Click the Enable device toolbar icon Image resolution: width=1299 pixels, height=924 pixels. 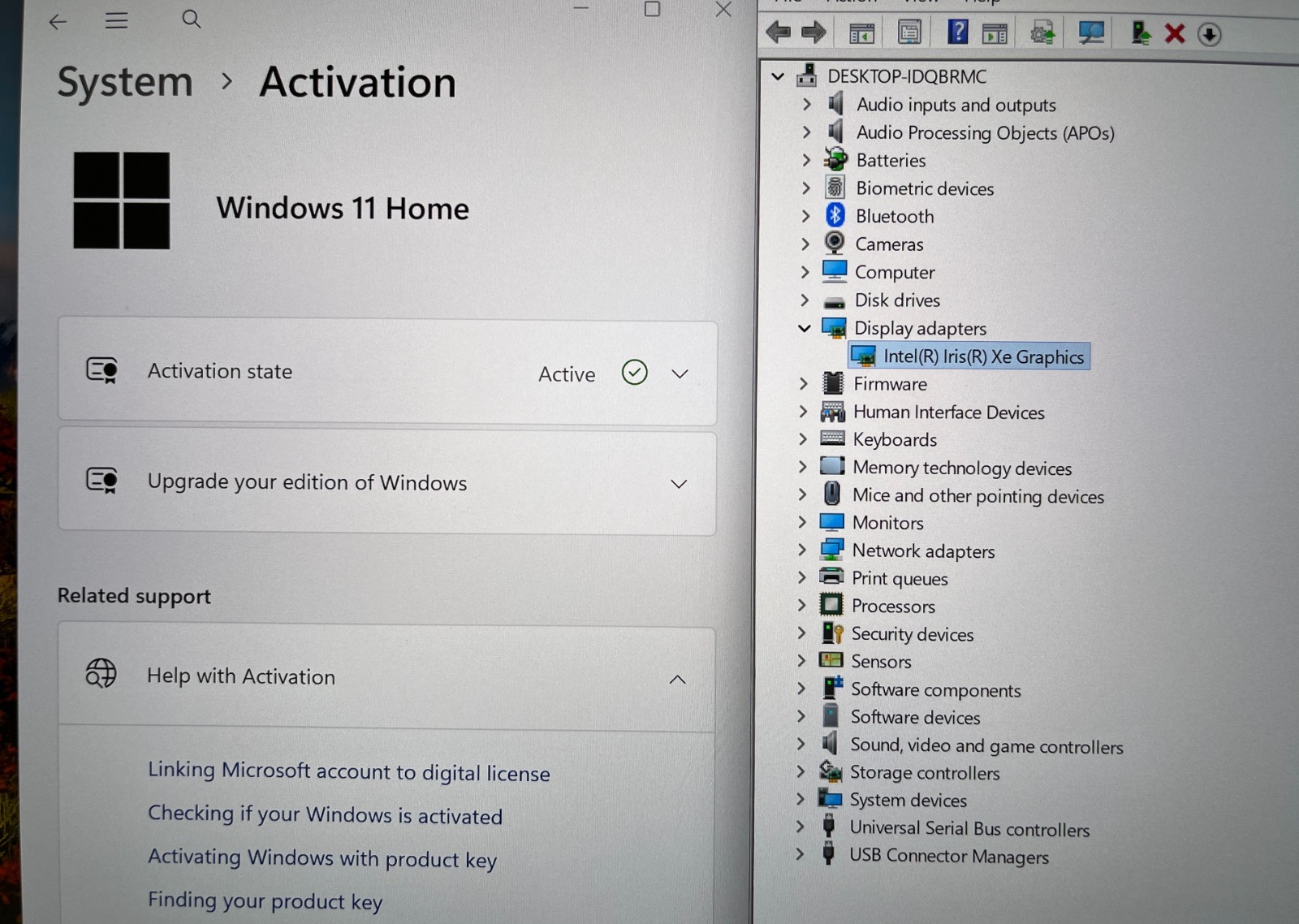(x=1141, y=32)
